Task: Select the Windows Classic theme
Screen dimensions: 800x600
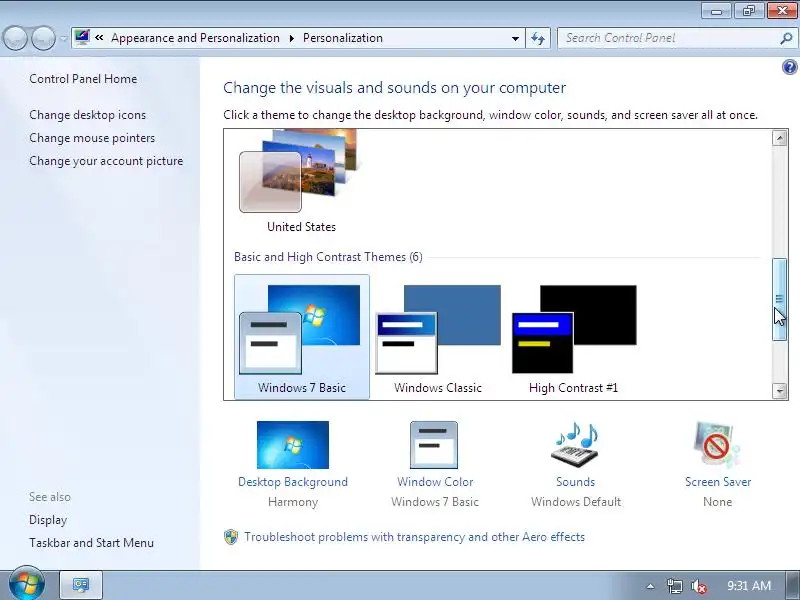Action: pos(438,339)
